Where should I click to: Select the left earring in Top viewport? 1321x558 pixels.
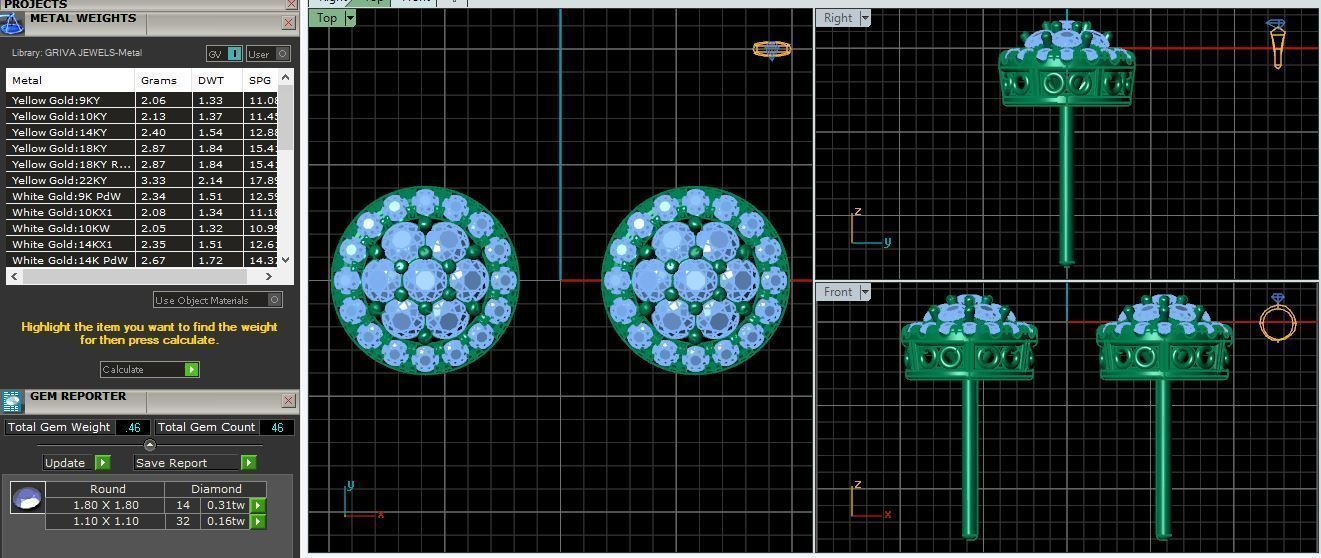tap(425, 280)
